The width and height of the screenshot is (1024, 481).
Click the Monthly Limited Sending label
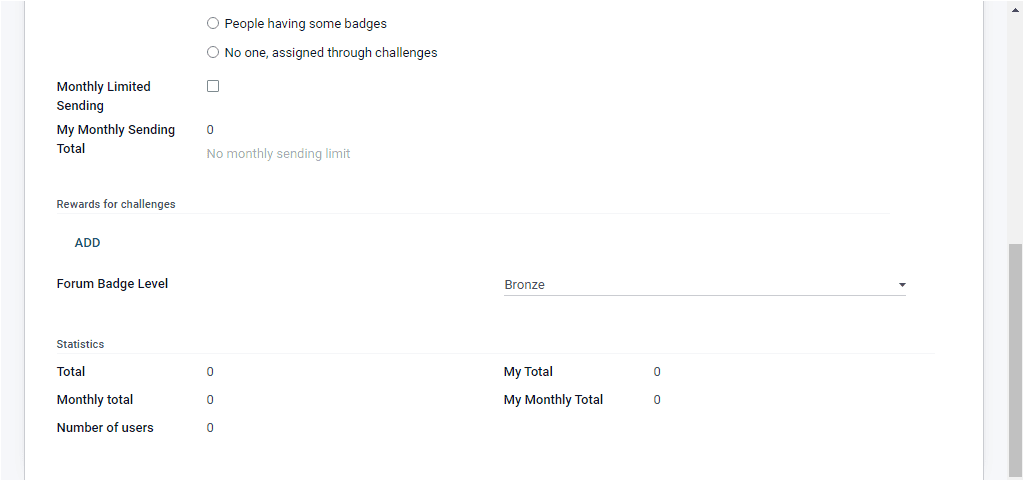point(103,96)
